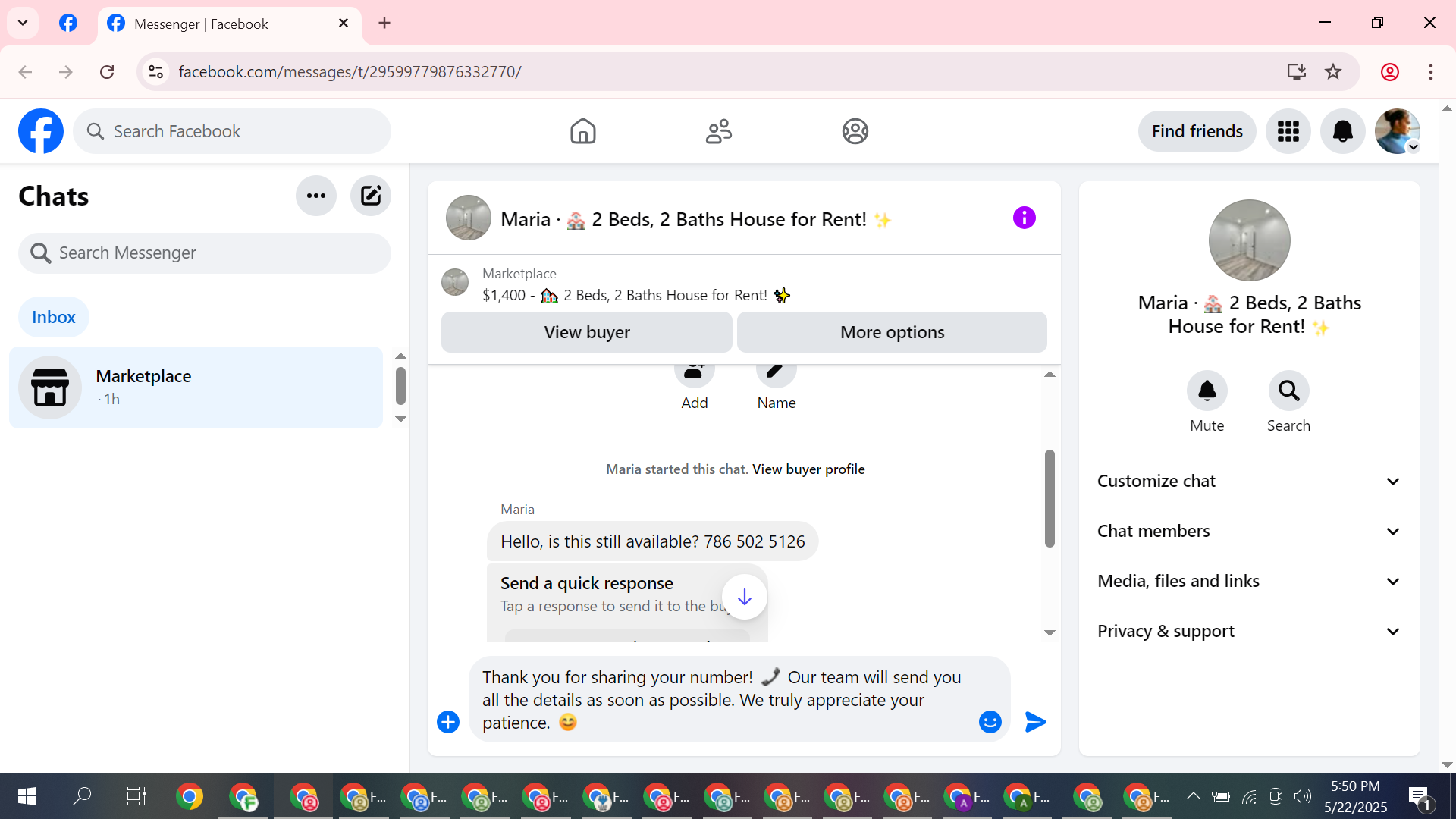Open the Groups icon in top navigation
Image resolution: width=1456 pixels, height=819 pixels.
pyautogui.click(x=855, y=131)
